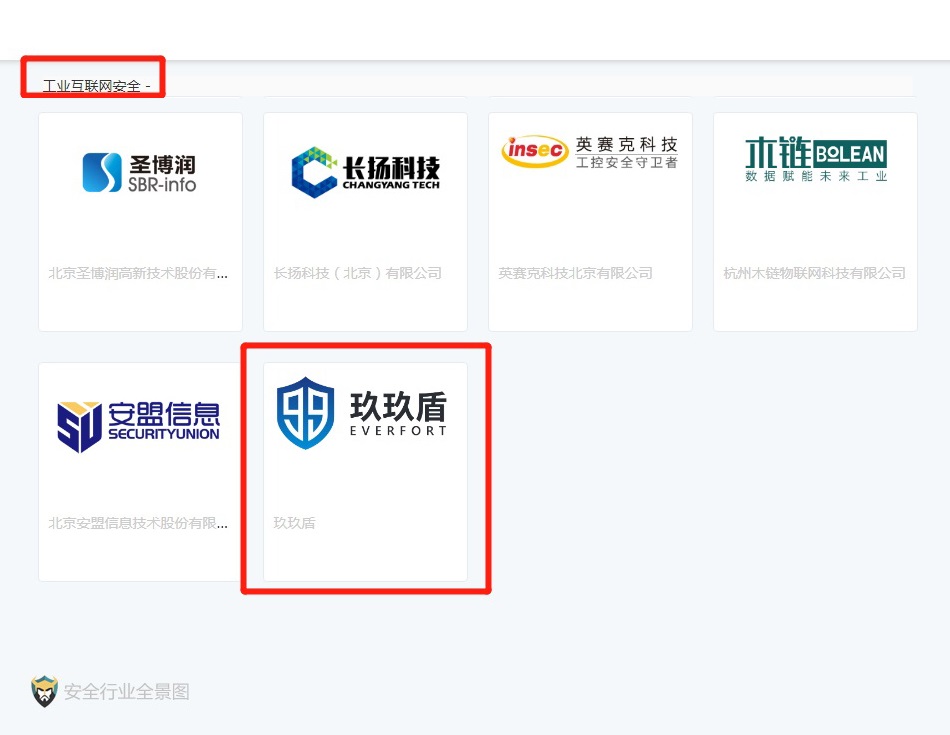Viewport: 950px width, 735px height.
Task: Open 北京安盟信息技术股份有限 company name
Action: pos(138,523)
